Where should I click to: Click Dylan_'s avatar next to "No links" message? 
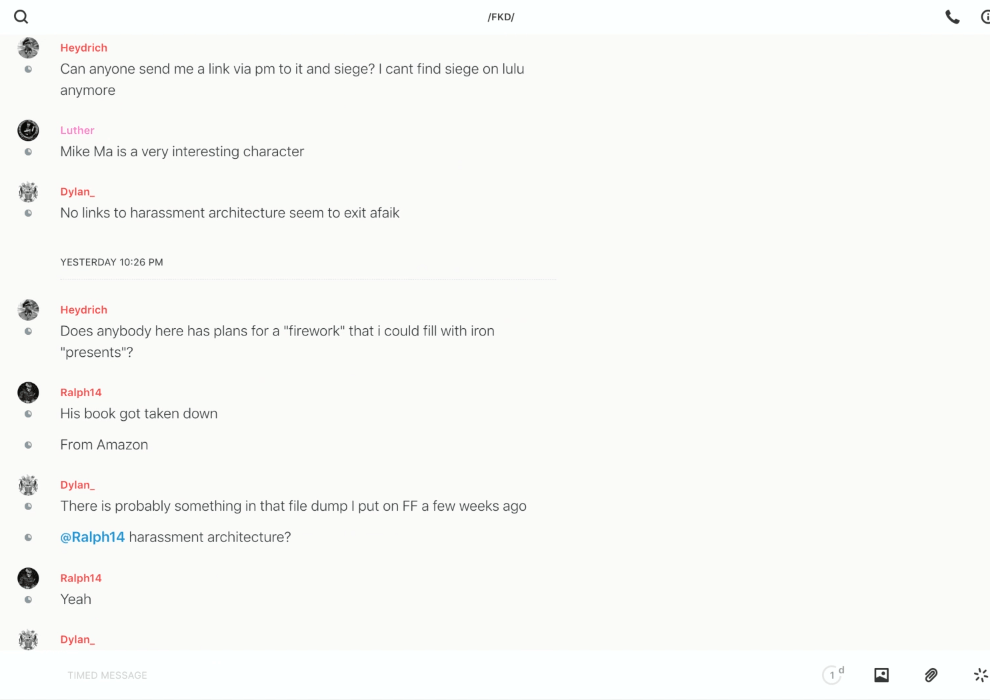(28, 192)
